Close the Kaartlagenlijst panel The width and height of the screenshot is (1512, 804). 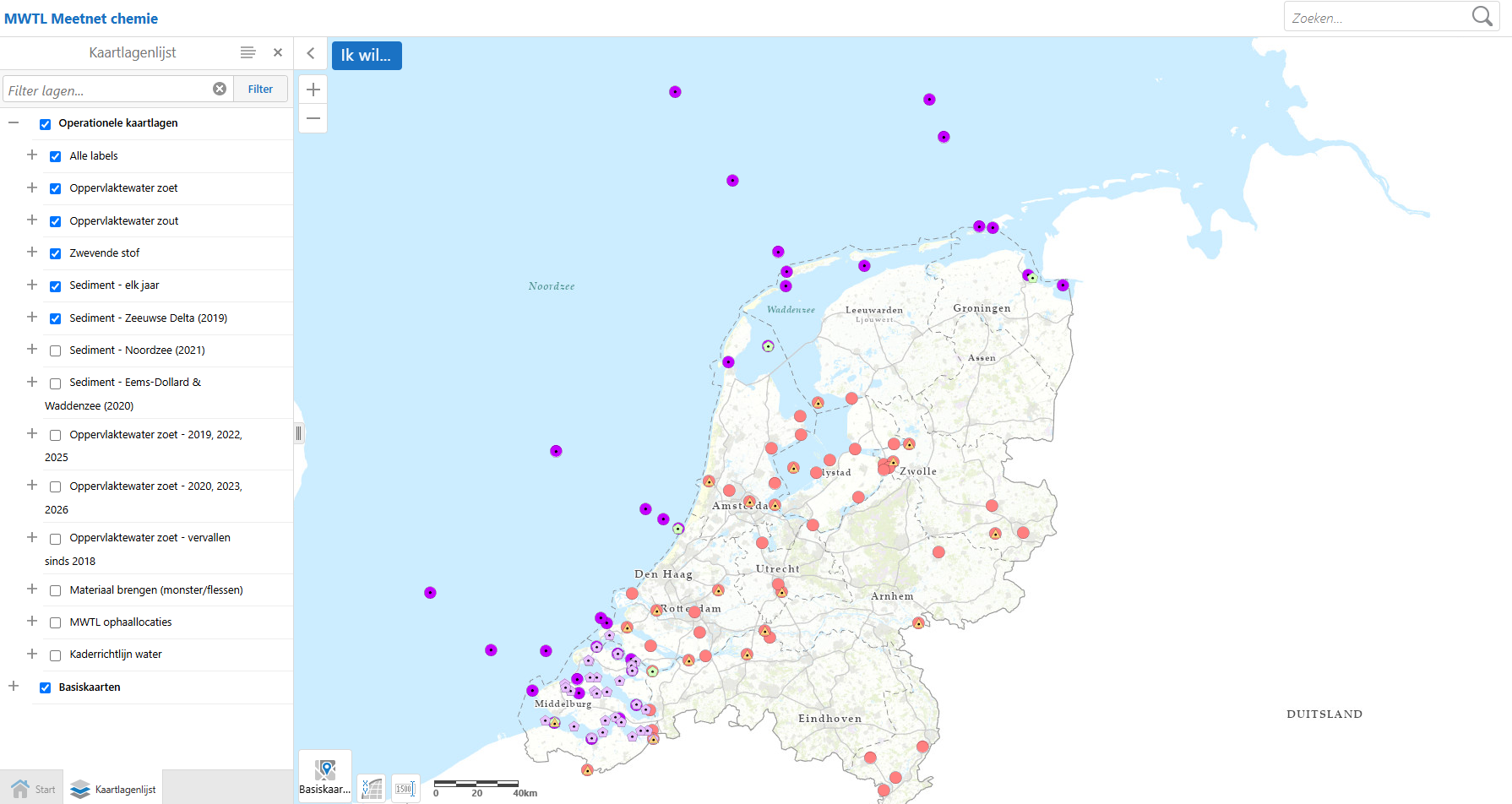[x=278, y=52]
